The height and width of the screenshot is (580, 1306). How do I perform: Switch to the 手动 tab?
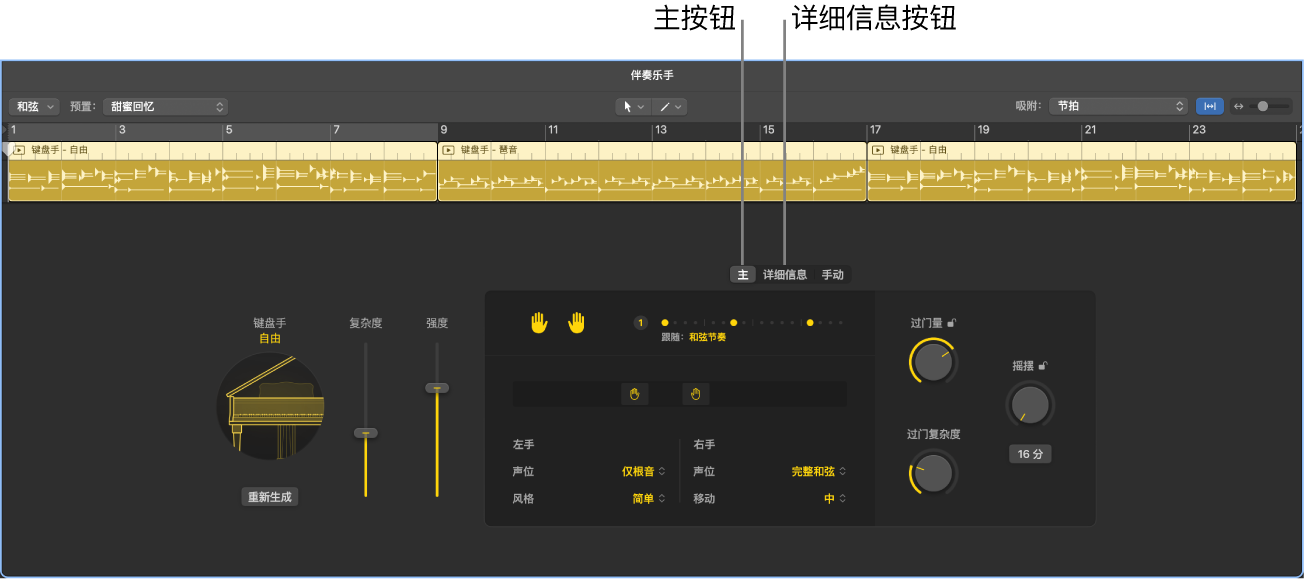[833, 273]
